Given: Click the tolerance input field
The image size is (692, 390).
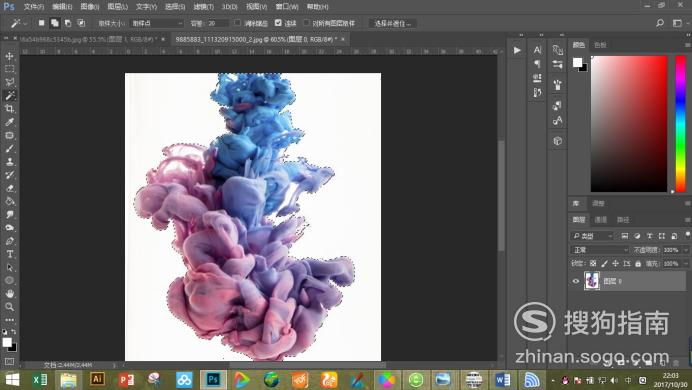Looking at the screenshot, I should 218,23.
